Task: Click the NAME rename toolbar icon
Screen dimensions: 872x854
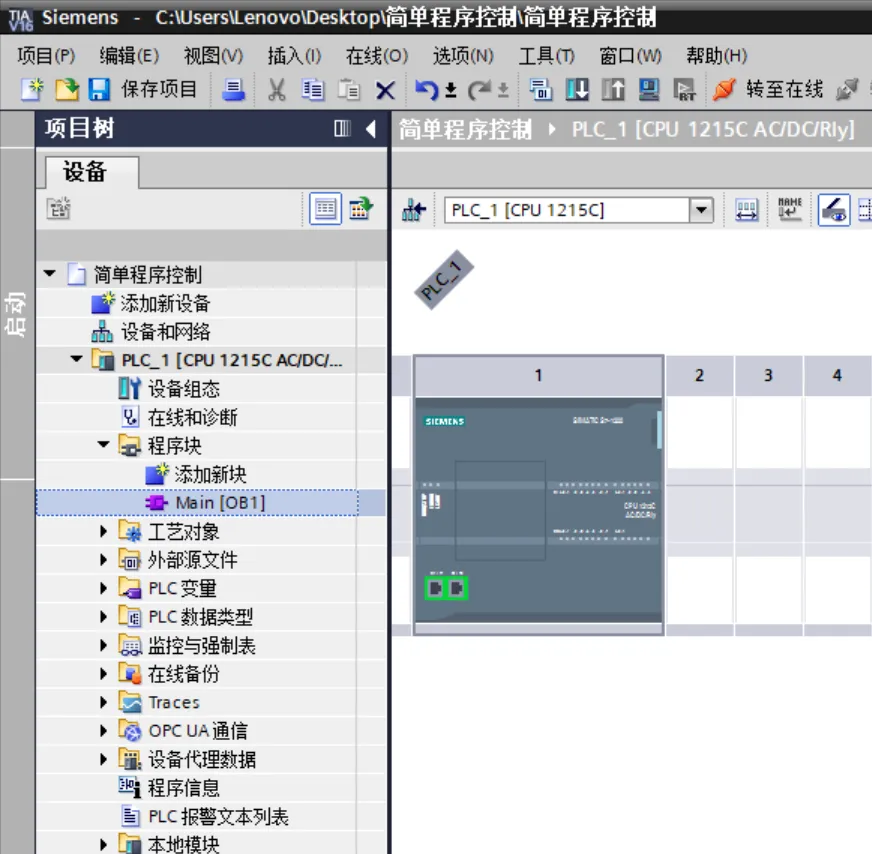Action: pyautogui.click(x=790, y=209)
